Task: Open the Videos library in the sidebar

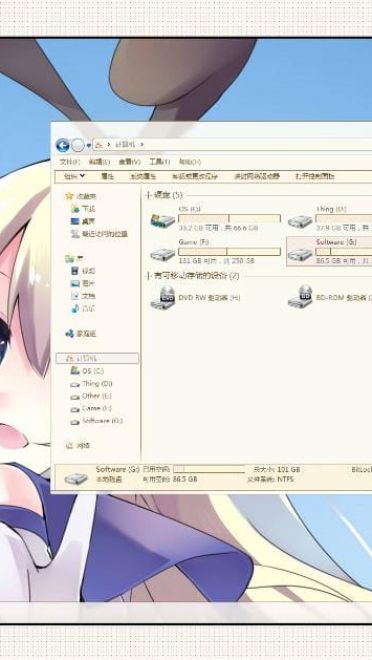Action: tap(83, 271)
